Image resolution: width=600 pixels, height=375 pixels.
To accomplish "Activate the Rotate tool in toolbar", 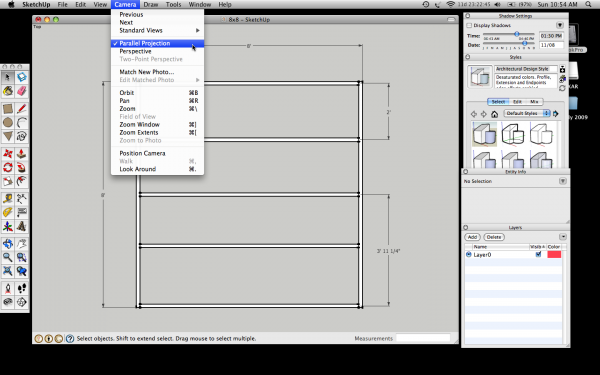I will tap(8, 168).
